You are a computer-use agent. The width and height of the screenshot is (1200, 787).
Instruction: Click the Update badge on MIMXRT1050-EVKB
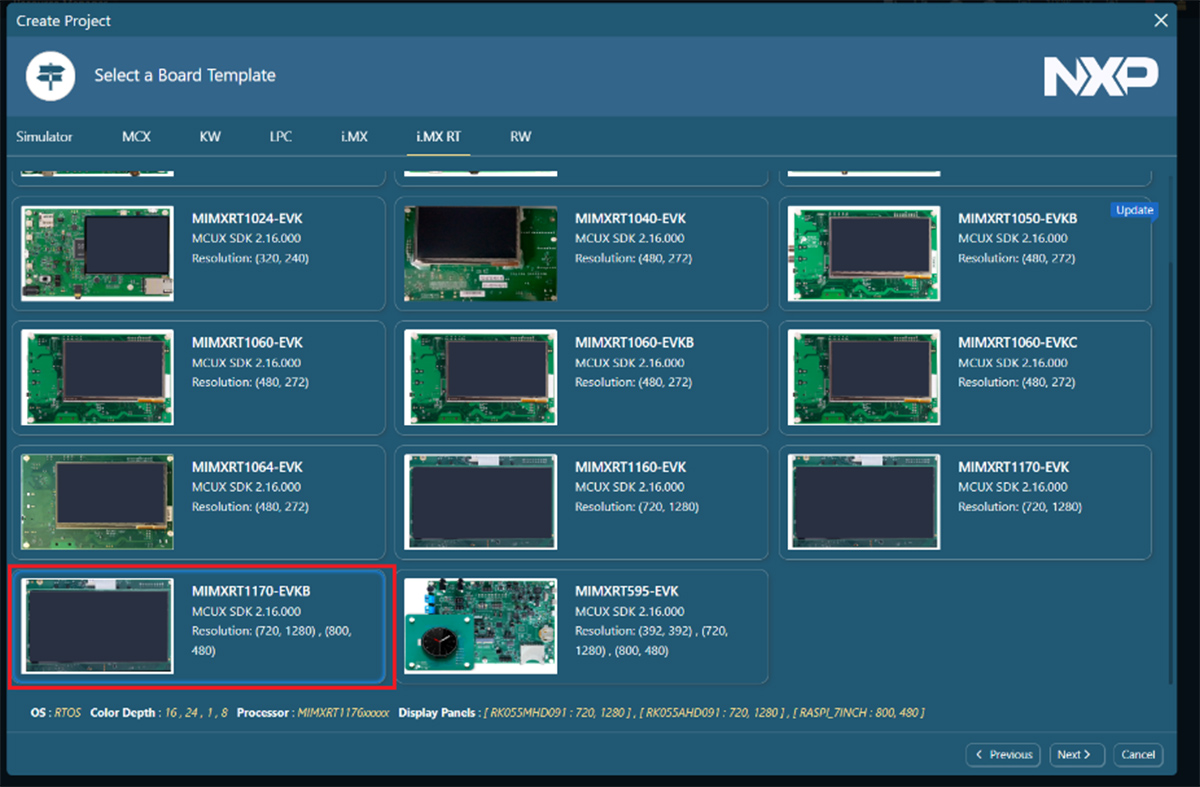(x=1134, y=210)
